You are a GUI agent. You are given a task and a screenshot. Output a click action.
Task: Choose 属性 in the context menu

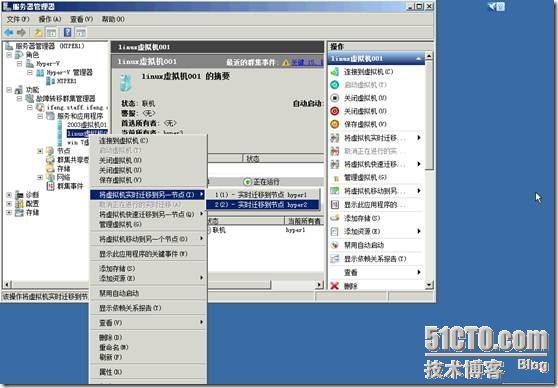[x=148, y=372]
